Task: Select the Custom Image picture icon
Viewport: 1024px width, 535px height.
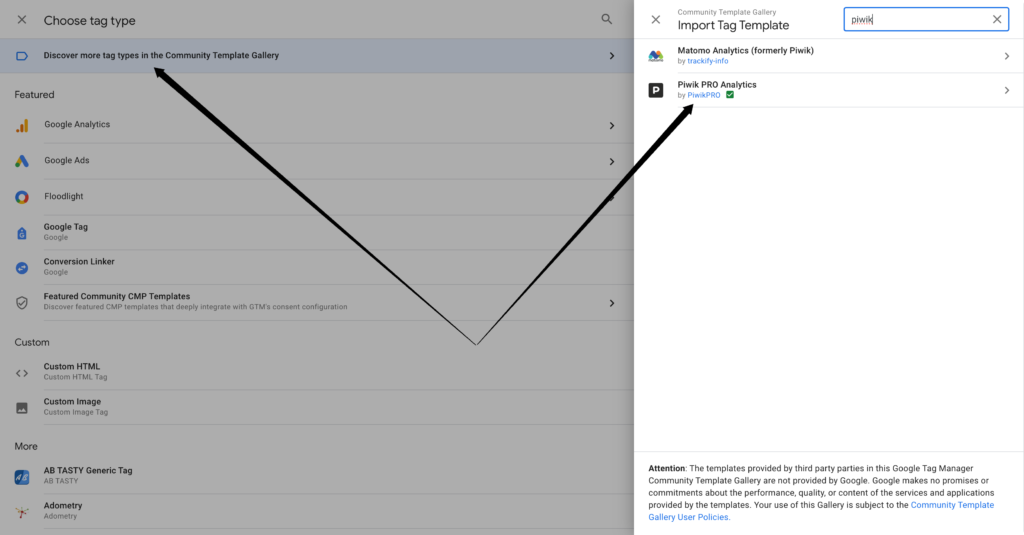Action: point(22,407)
